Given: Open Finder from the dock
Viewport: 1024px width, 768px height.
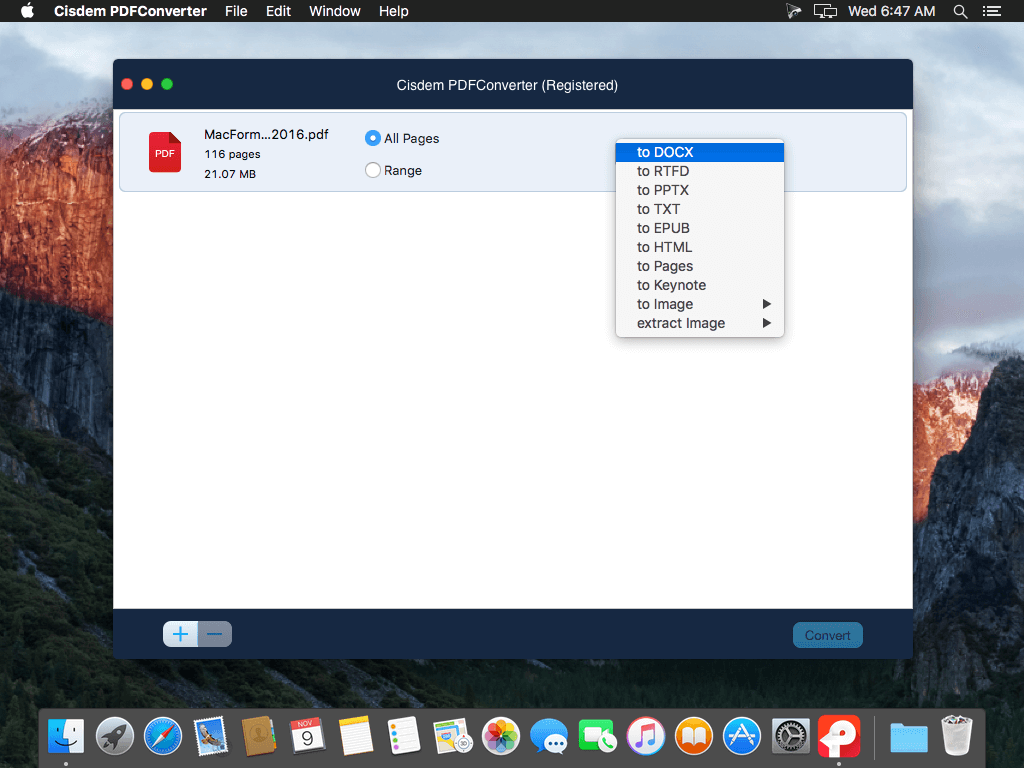Looking at the screenshot, I should [66, 736].
